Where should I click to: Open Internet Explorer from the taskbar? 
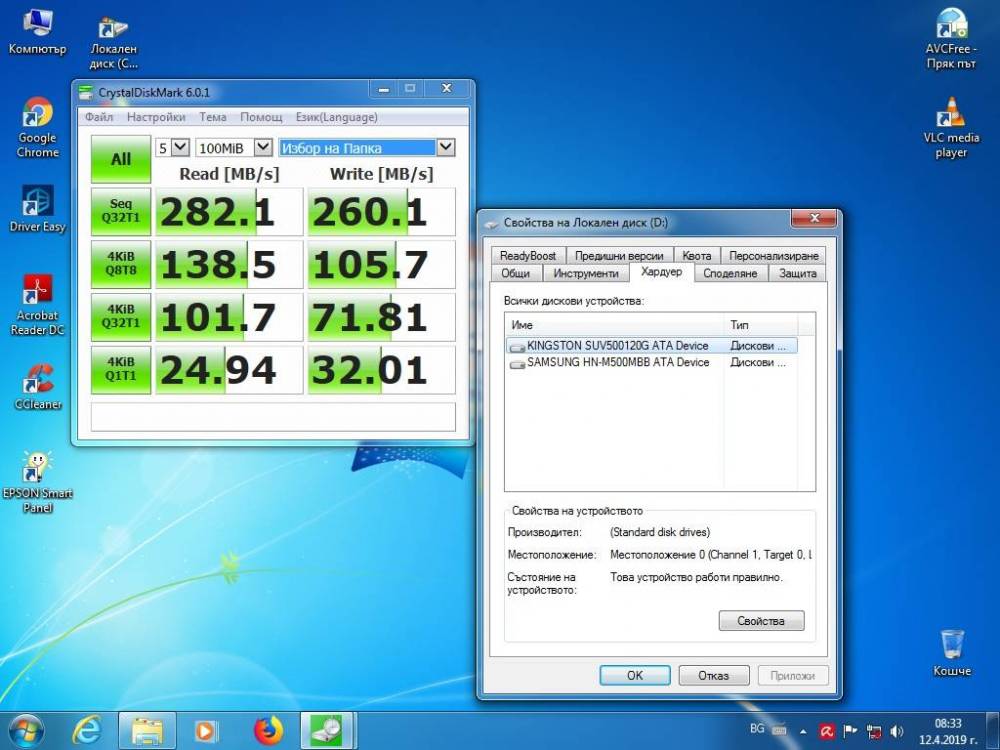(86, 731)
